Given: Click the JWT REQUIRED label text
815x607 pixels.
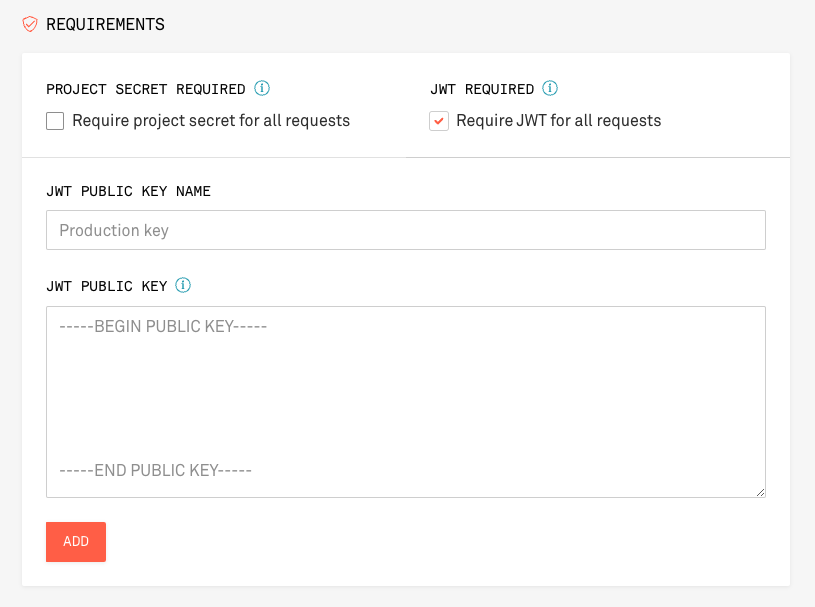Looking at the screenshot, I should [x=482, y=89].
